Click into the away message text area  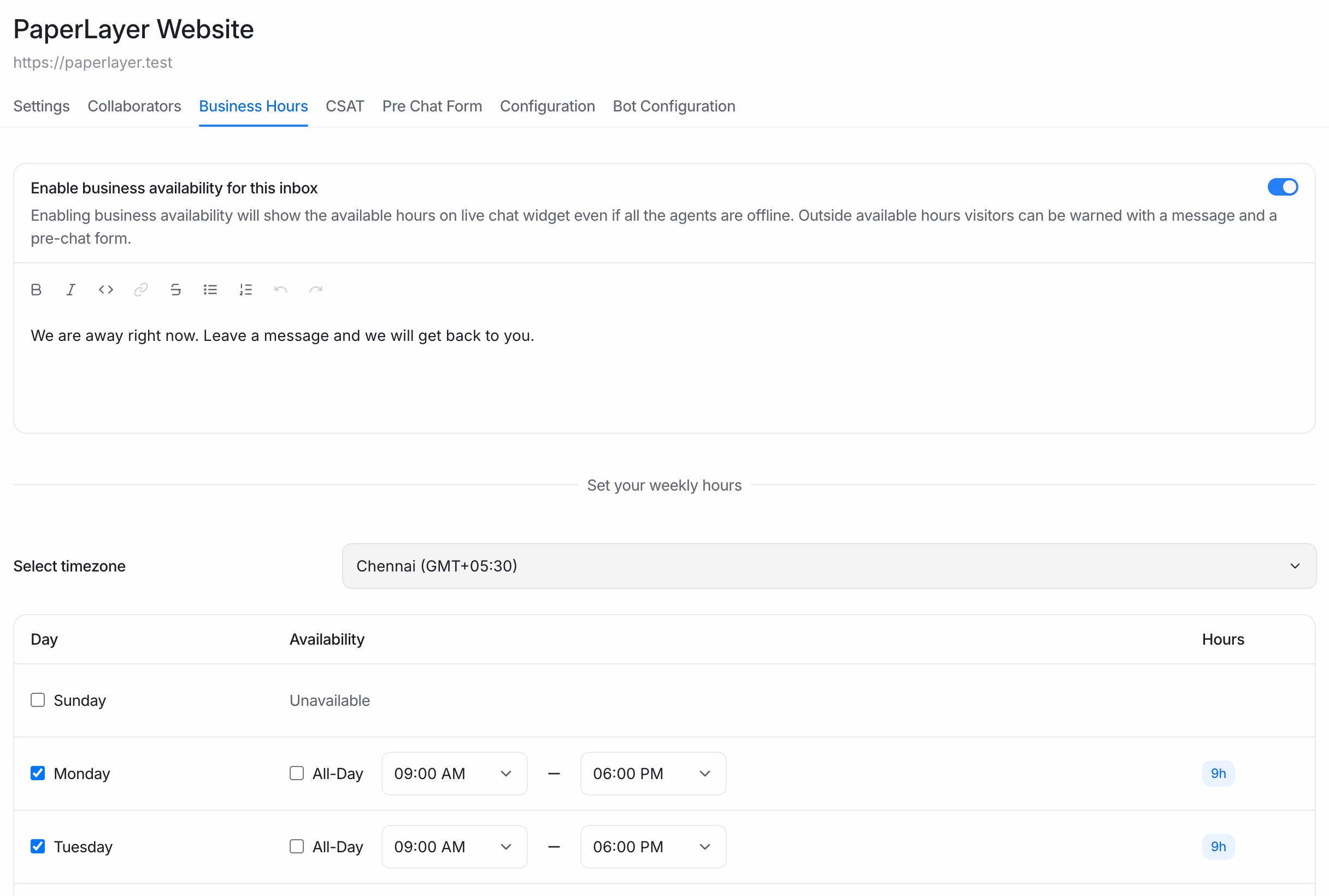click(664, 370)
